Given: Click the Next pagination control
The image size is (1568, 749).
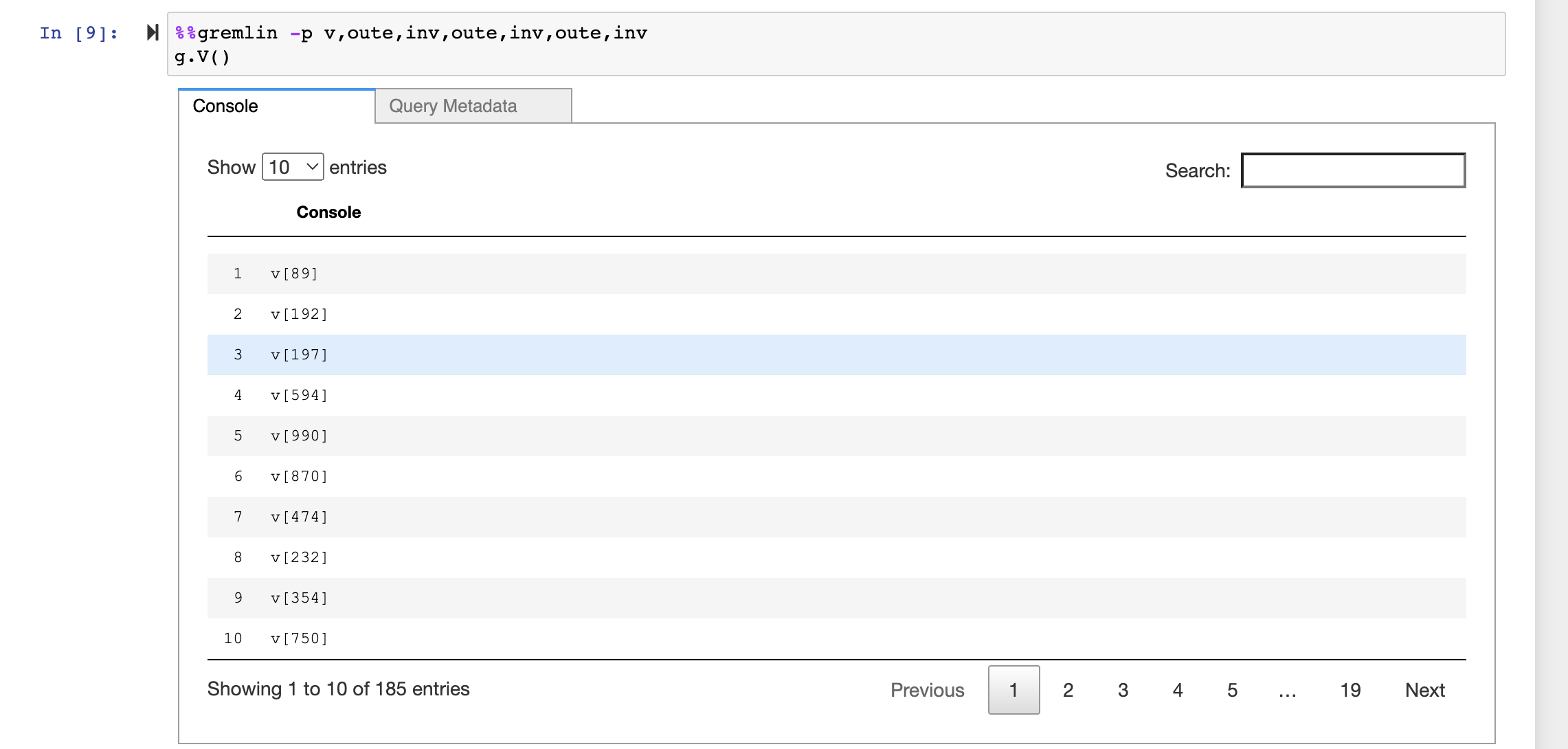Looking at the screenshot, I should [x=1424, y=690].
